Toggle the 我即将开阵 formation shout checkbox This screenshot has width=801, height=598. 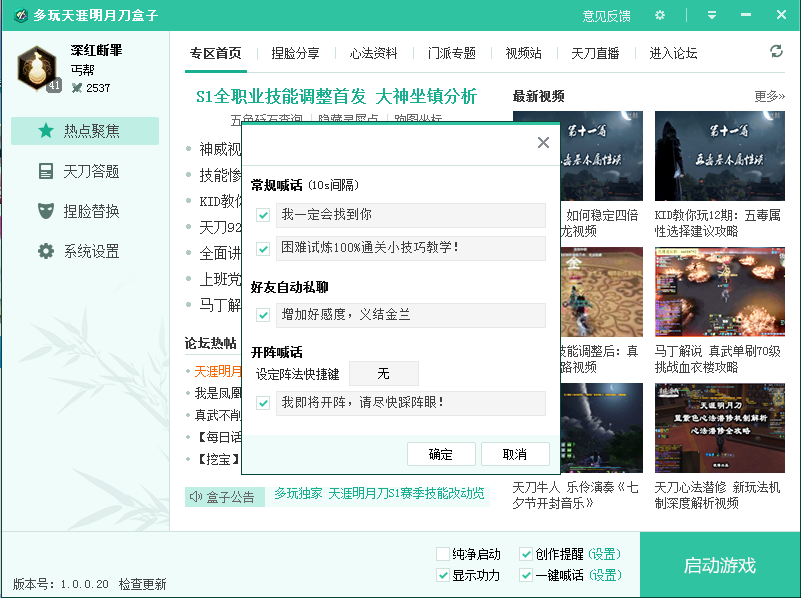click(263, 403)
